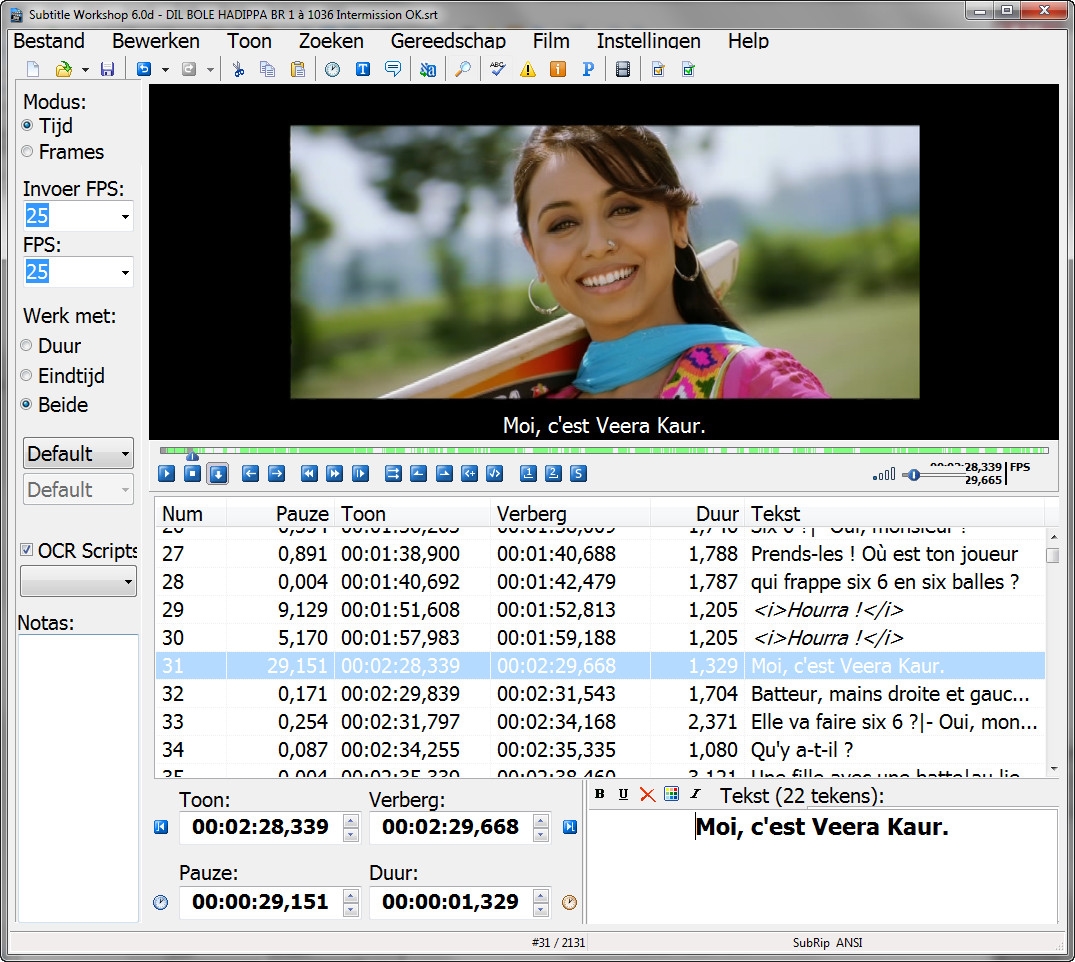Click the spell check ABC icon
This screenshot has width=1075, height=962.
(x=497, y=69)
